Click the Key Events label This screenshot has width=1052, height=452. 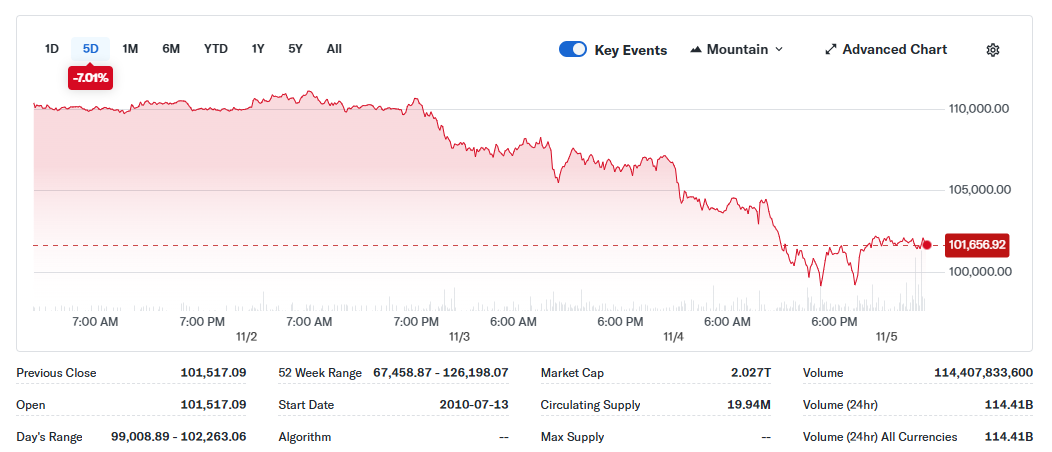[x=630, y=50]
